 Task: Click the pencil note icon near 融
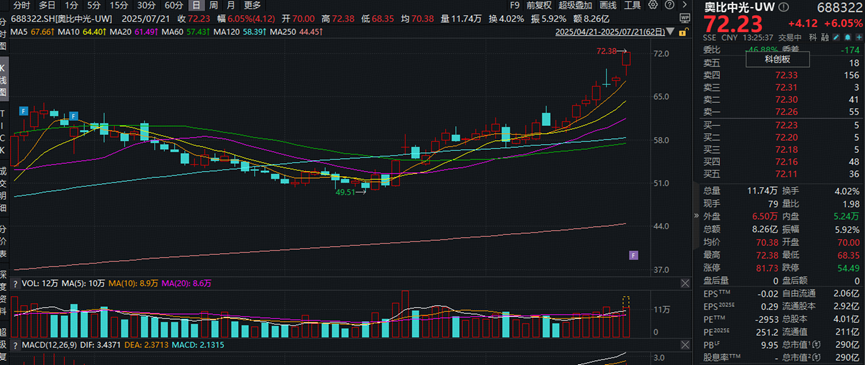[x=836, y=38]
